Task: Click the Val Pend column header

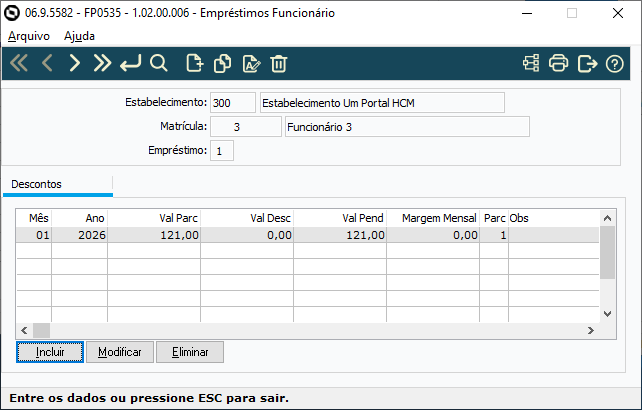Action: 340,218
